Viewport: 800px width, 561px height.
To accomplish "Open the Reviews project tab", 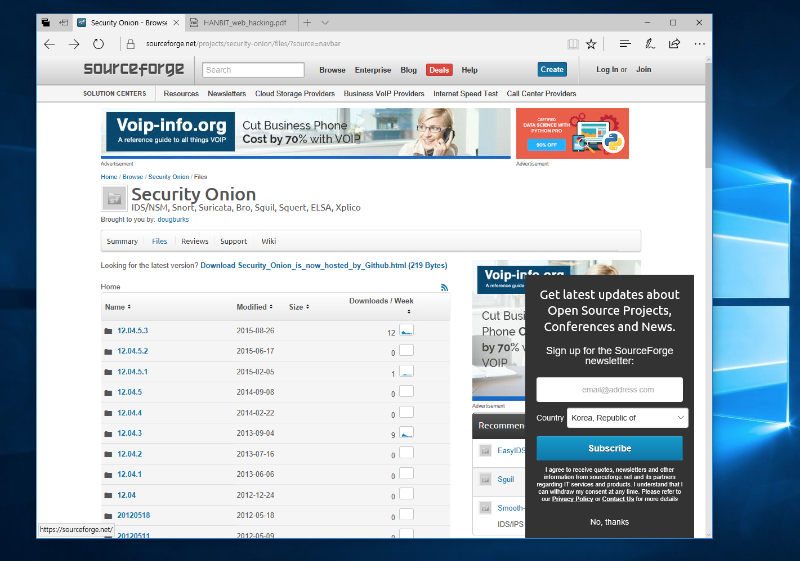I will coord(195,241).
